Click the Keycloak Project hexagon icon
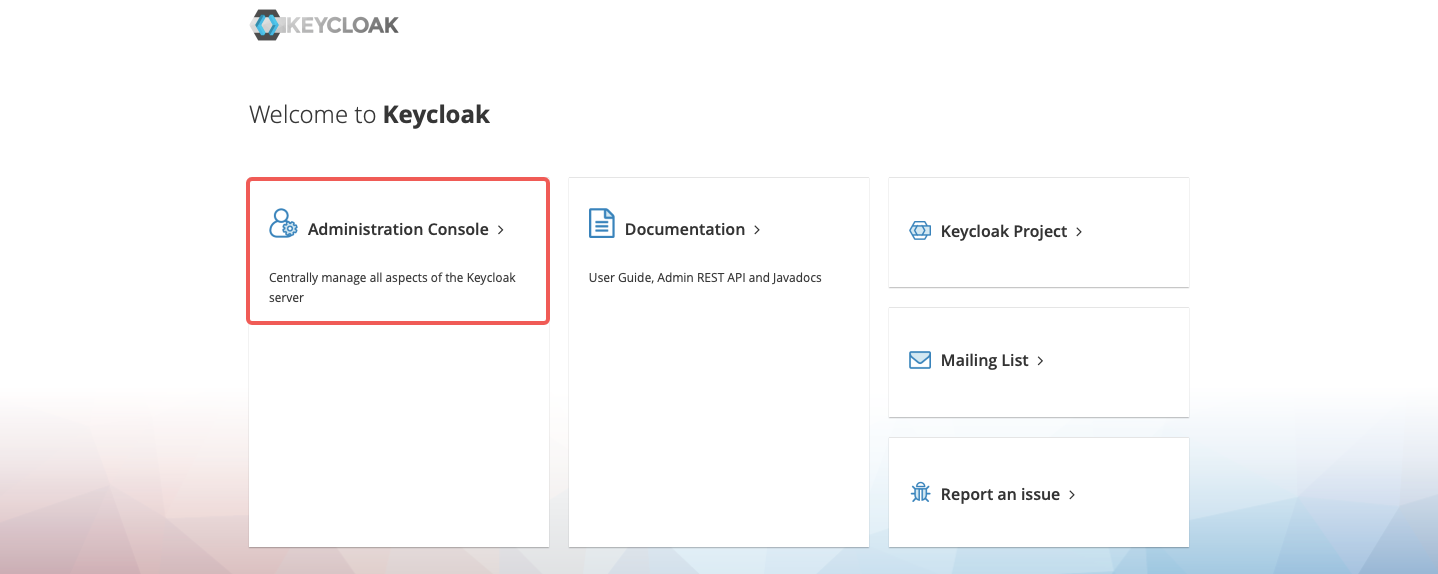Viewport: 1438px width, 574px height. pos(920,231)
